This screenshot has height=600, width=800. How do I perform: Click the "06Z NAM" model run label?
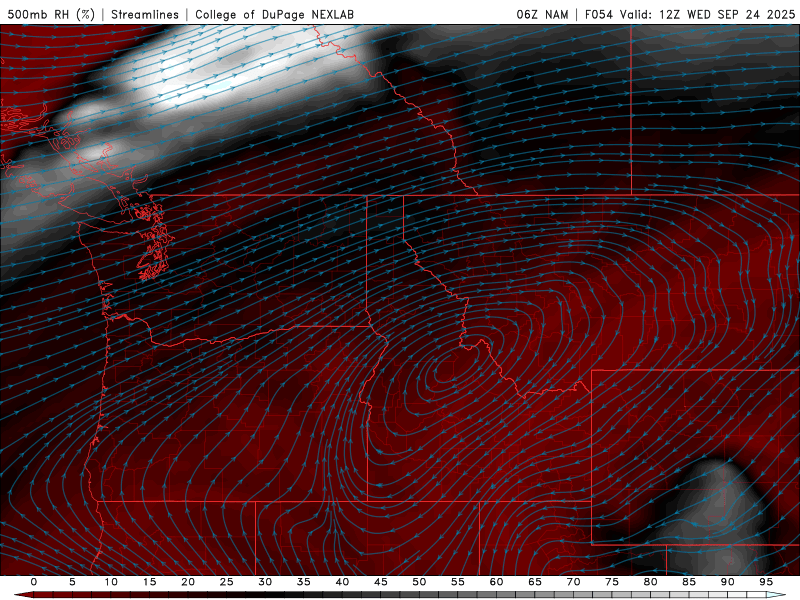pos(542,14)
